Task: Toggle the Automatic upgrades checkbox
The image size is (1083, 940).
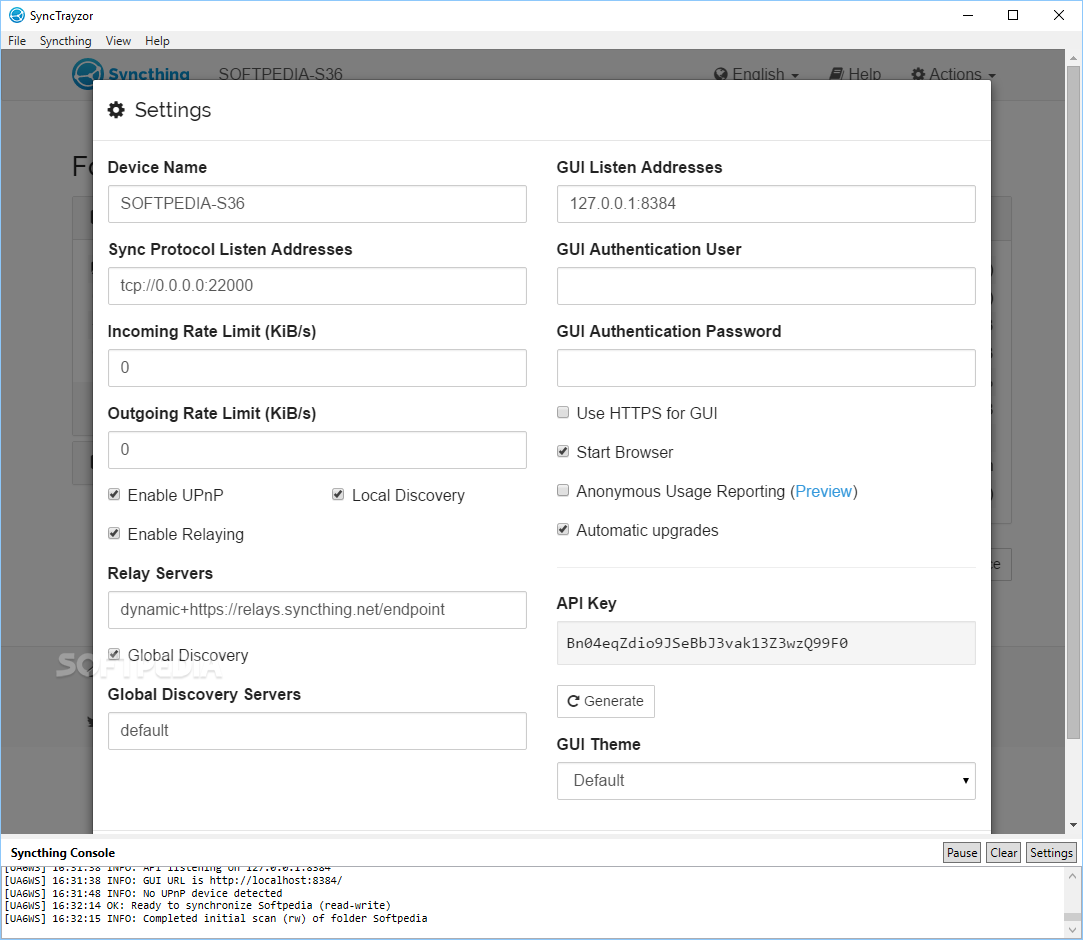Action: [563, 530]
